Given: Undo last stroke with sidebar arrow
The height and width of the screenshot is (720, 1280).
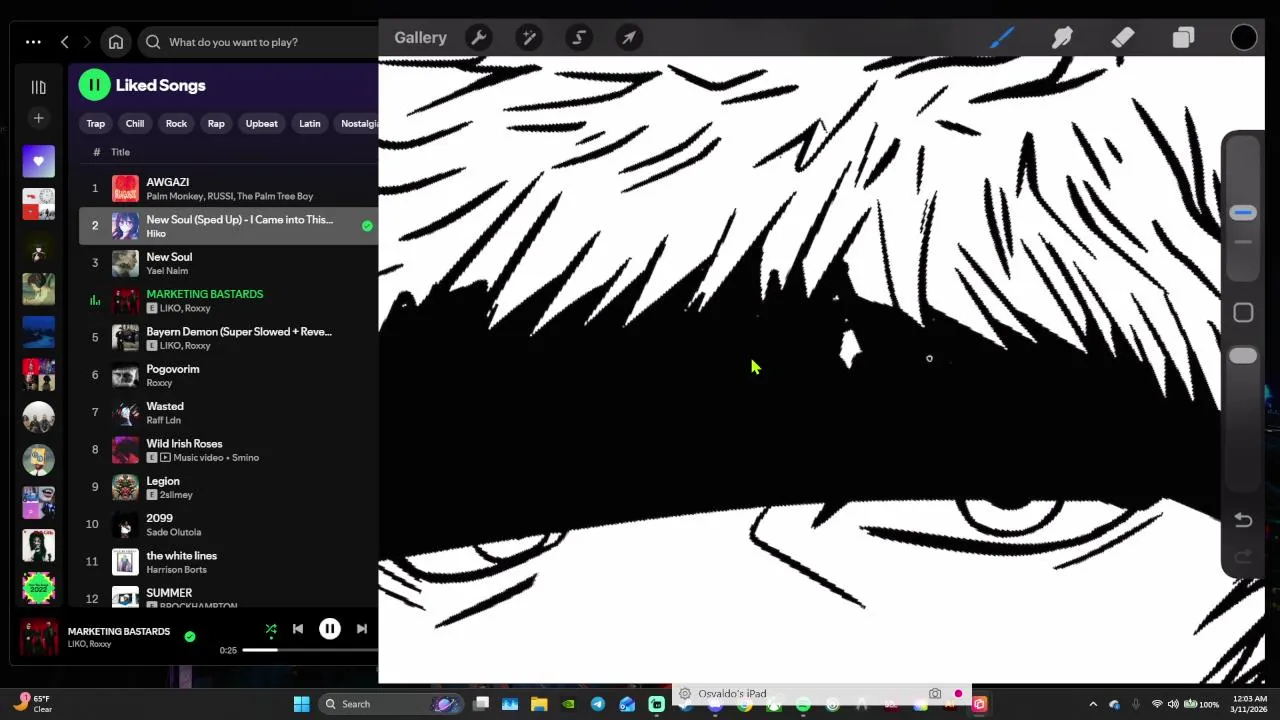Looking at the screenshot, I should pos(1243,520).
